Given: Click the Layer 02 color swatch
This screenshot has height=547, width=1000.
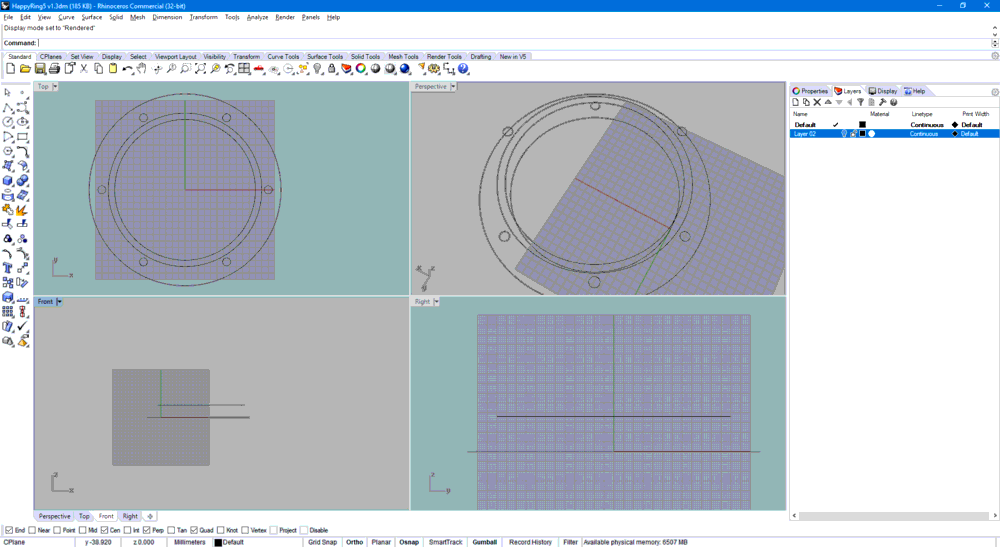Looking at the screenshot, I should click(862, 134).
